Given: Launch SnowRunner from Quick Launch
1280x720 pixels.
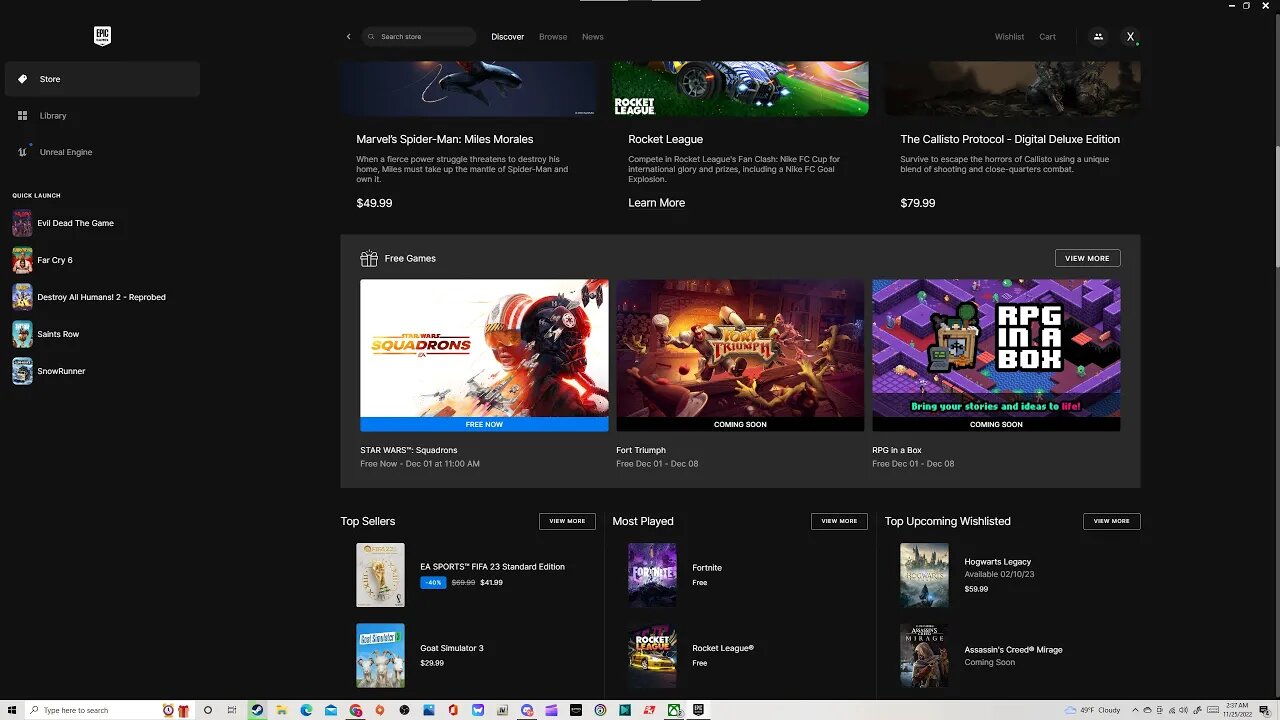Looking at the screenshot, I should pos(49,371).
